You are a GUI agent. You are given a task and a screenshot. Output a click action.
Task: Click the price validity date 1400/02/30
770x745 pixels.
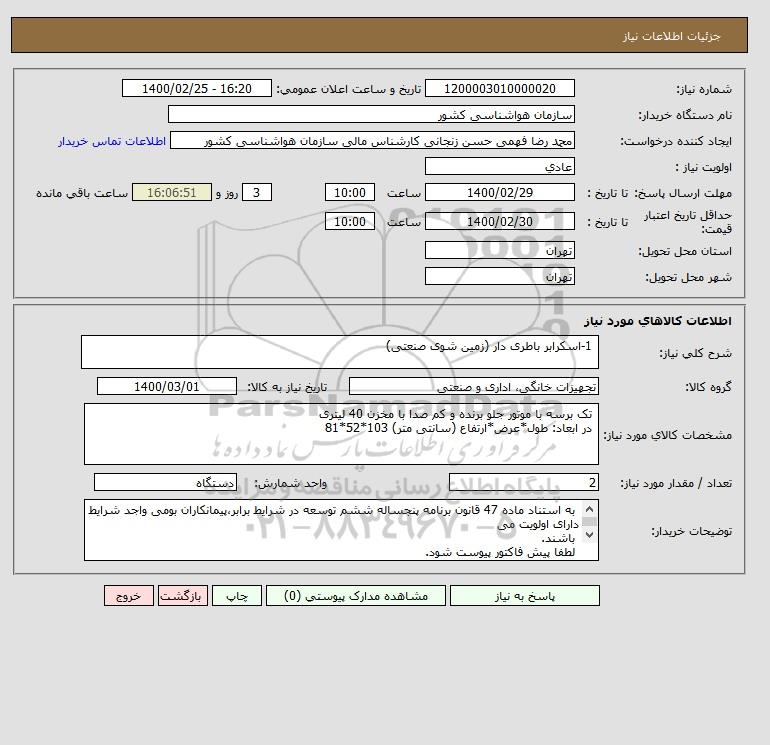click(x=499, y=221)
